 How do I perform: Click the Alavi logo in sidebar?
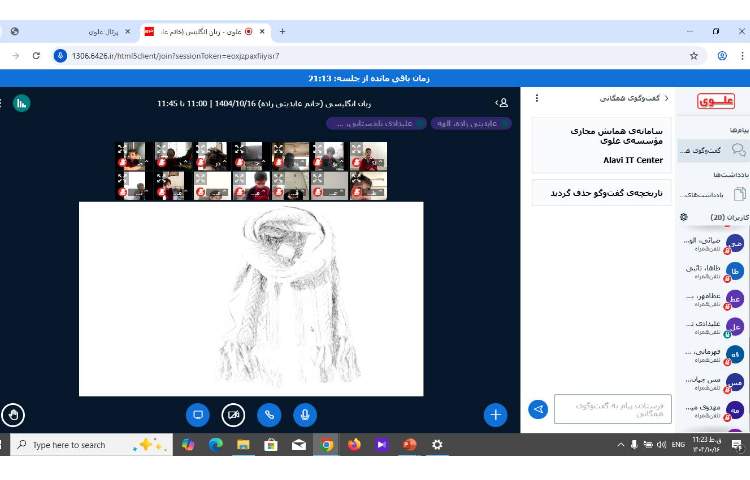[x=715, y=101]
